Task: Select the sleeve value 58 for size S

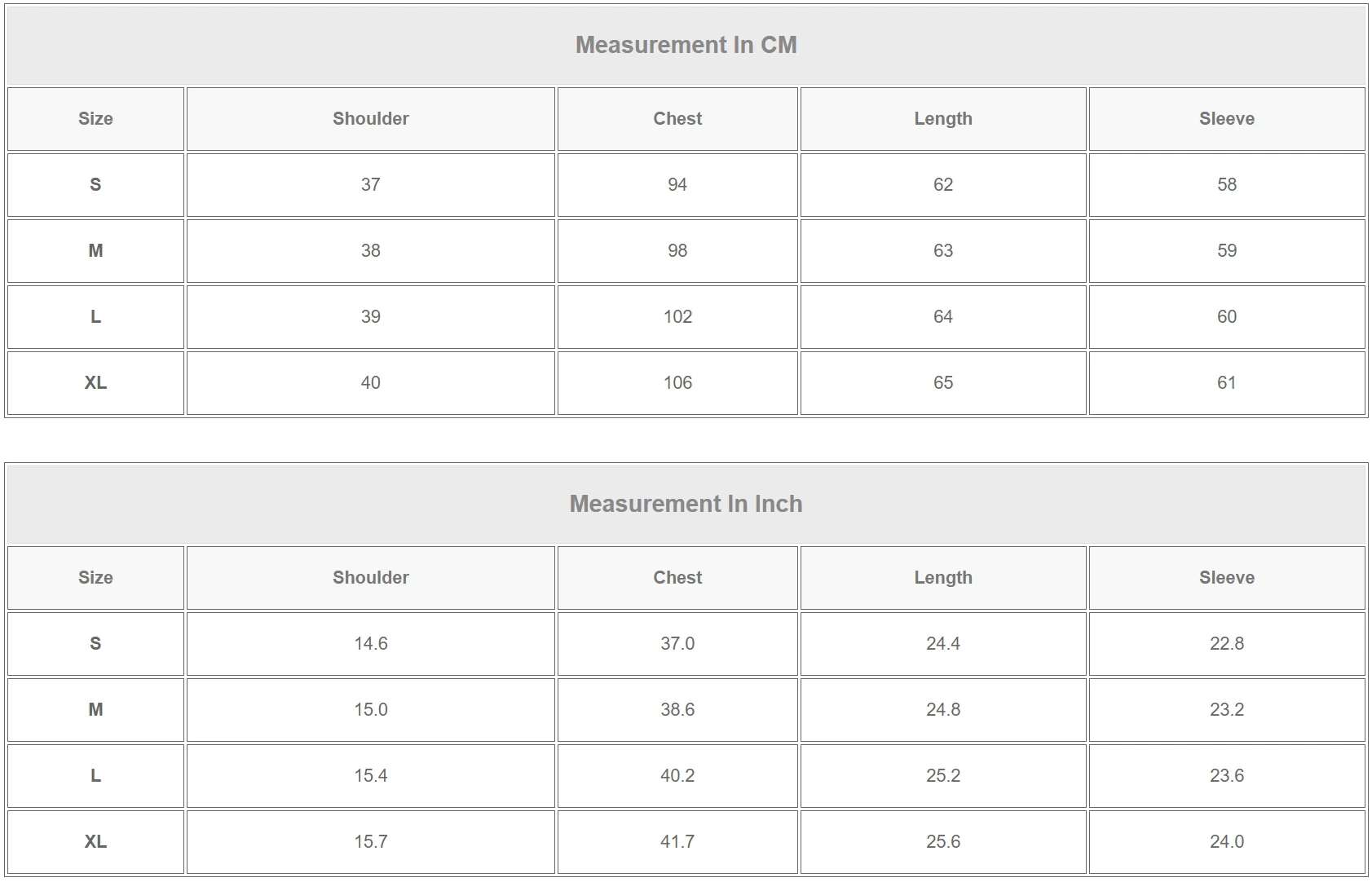Action: click(1226, 185)
